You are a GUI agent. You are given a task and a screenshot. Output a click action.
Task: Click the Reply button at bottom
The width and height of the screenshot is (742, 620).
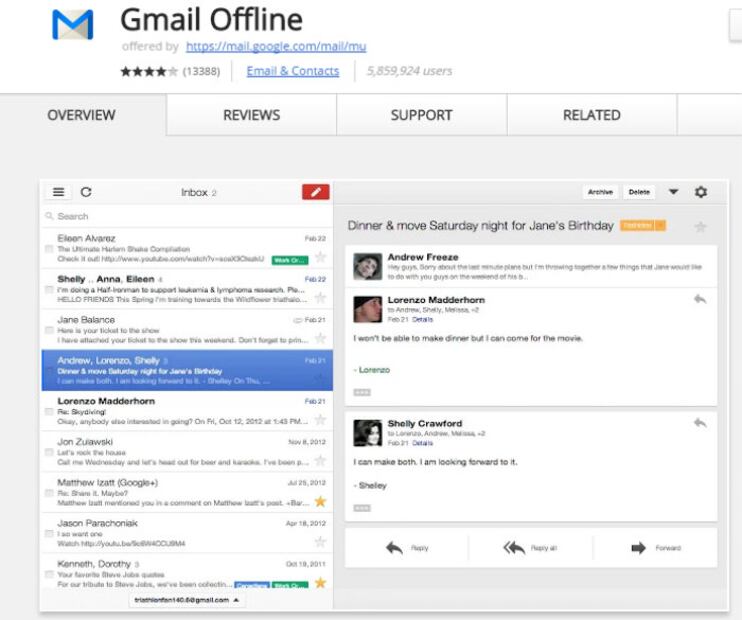click(x=407, y=548)
